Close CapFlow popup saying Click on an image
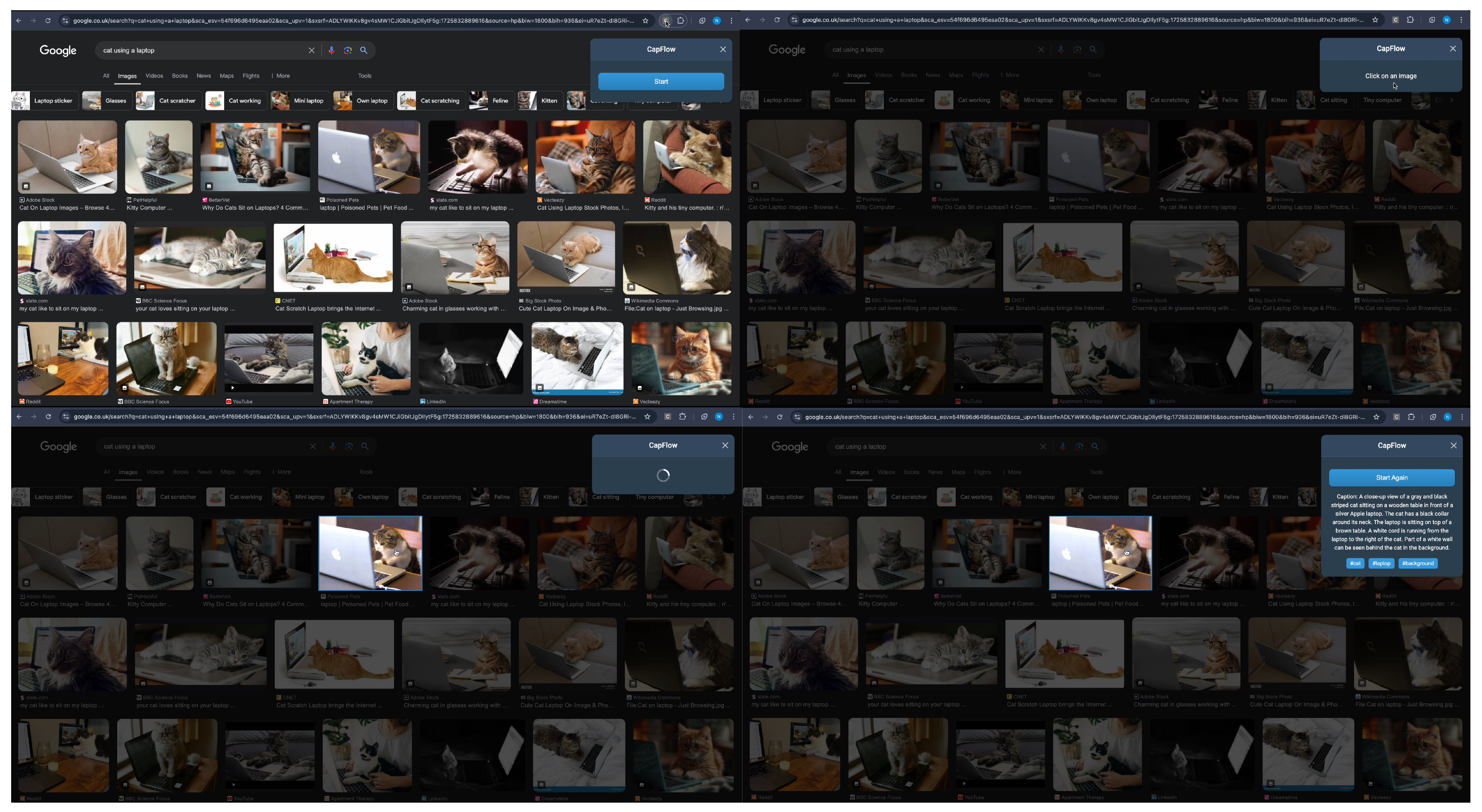 1453,48
